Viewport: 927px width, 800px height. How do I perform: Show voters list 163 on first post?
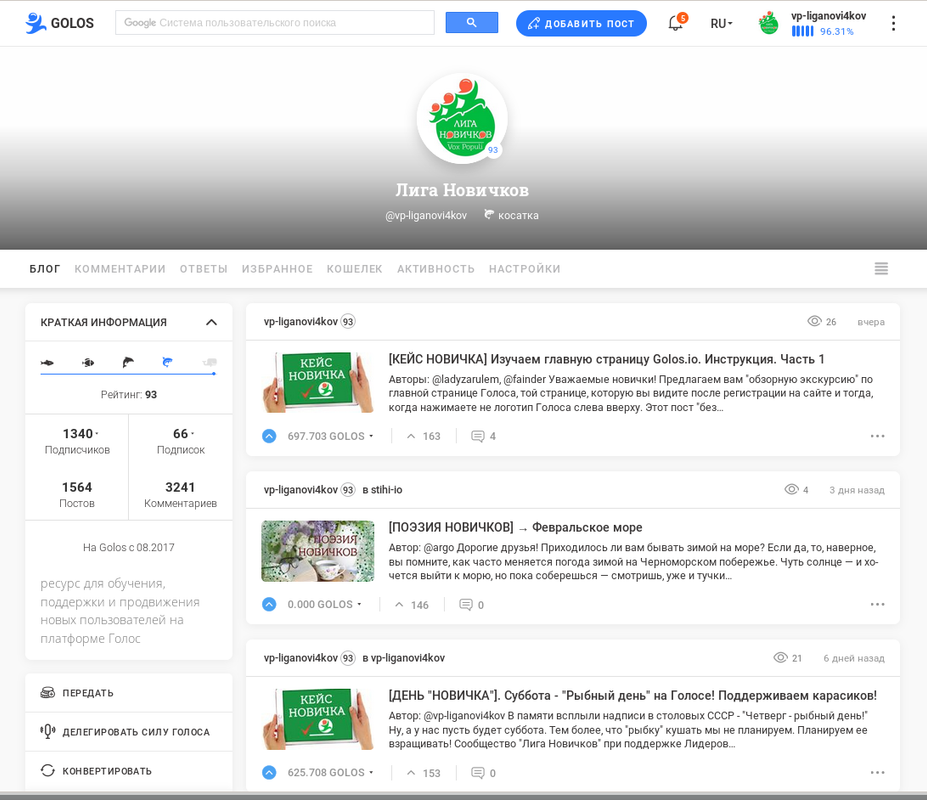click(432, 436)
